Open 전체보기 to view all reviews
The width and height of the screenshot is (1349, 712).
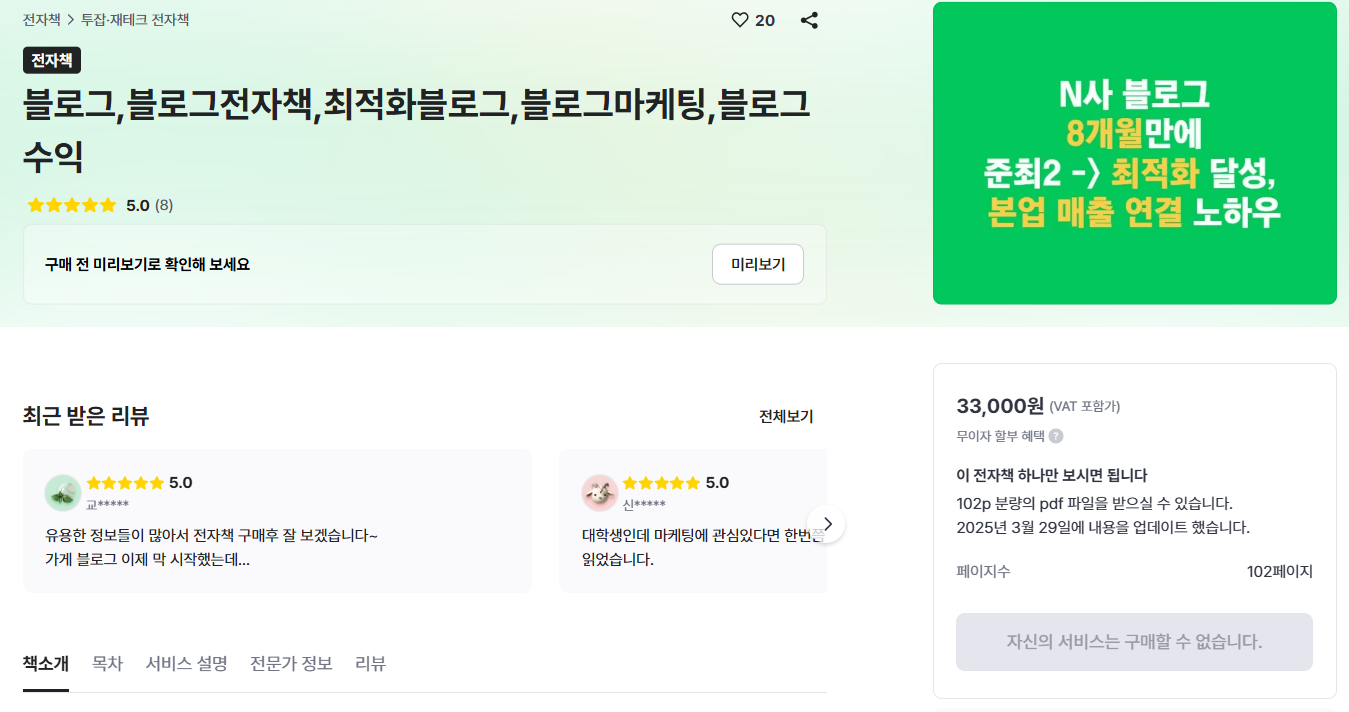(784, 417)
